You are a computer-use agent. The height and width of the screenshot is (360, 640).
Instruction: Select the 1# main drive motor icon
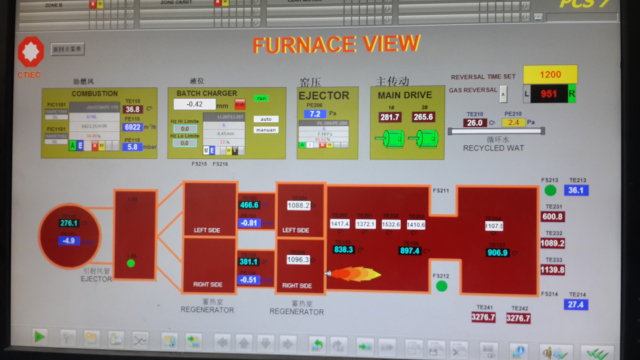point(390,139)
